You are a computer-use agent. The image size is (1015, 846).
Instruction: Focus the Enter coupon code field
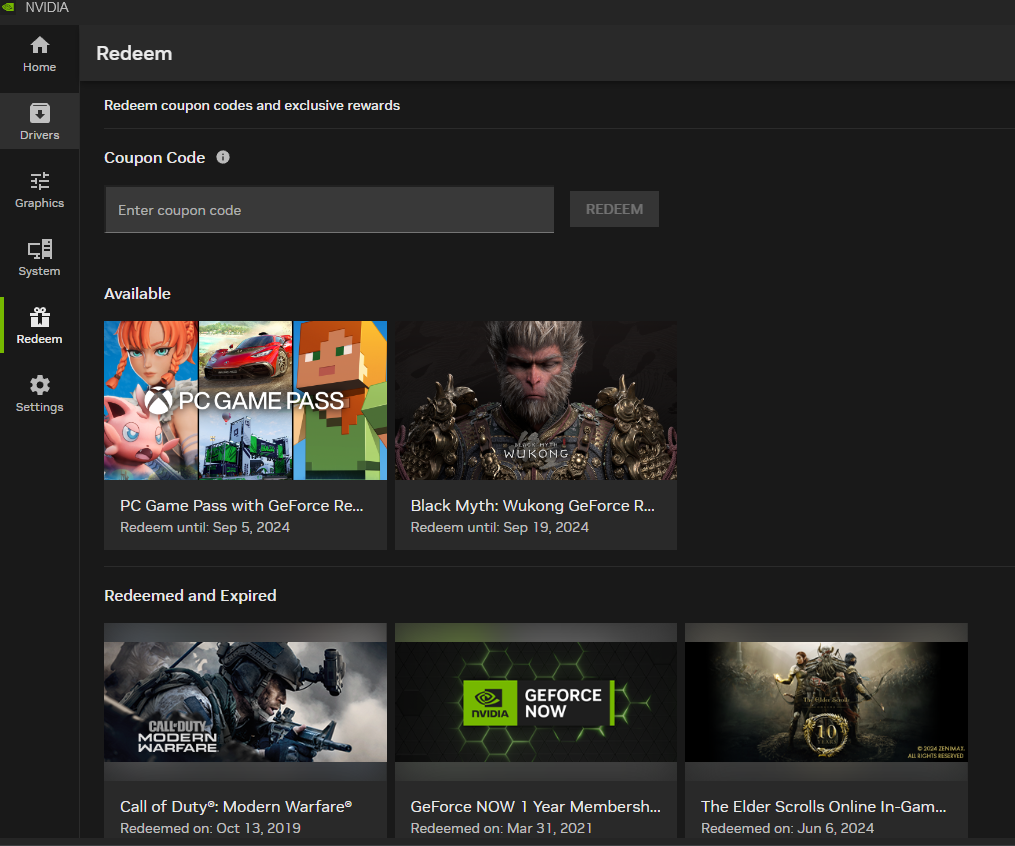click(329, 210)
